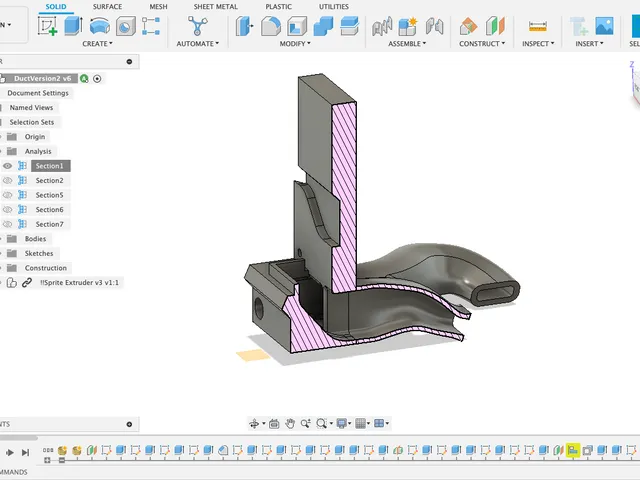Collapse the browser panel with its round button
This screenshot has width=640, height=480.
(x=129, y=62)
